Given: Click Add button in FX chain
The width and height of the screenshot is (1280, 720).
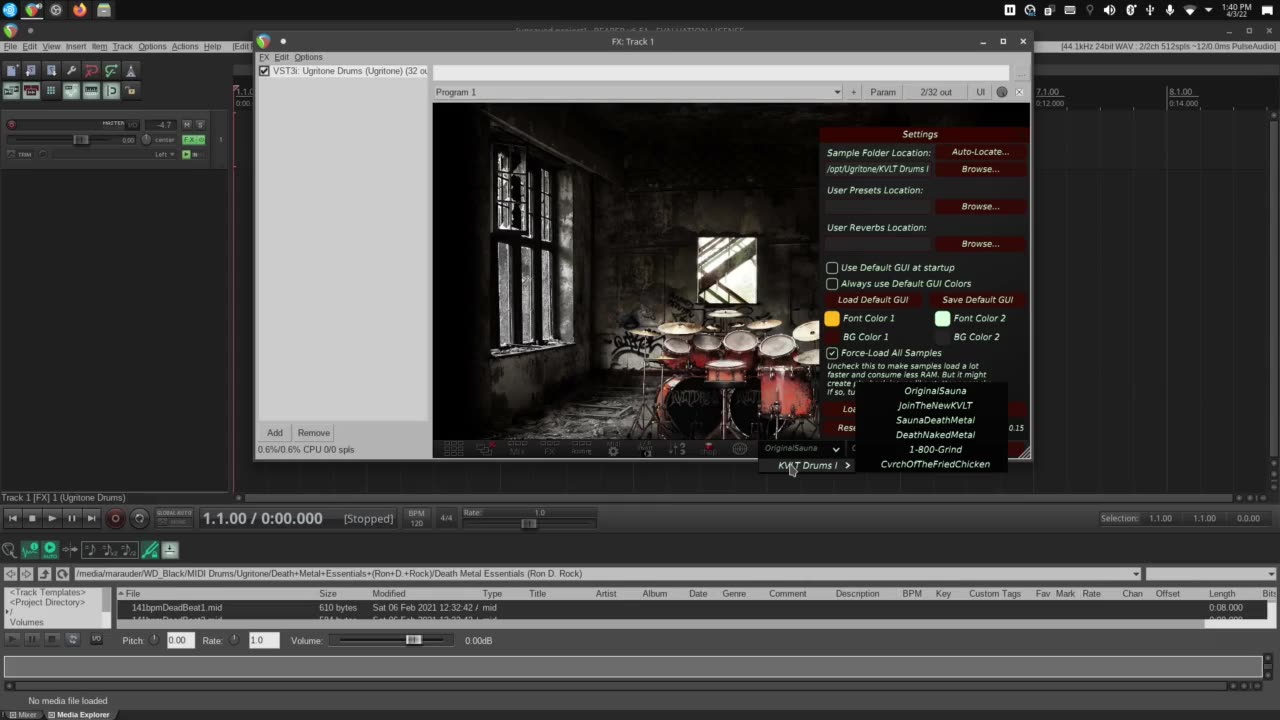Looking at the screenshot, I should point(274,433).
